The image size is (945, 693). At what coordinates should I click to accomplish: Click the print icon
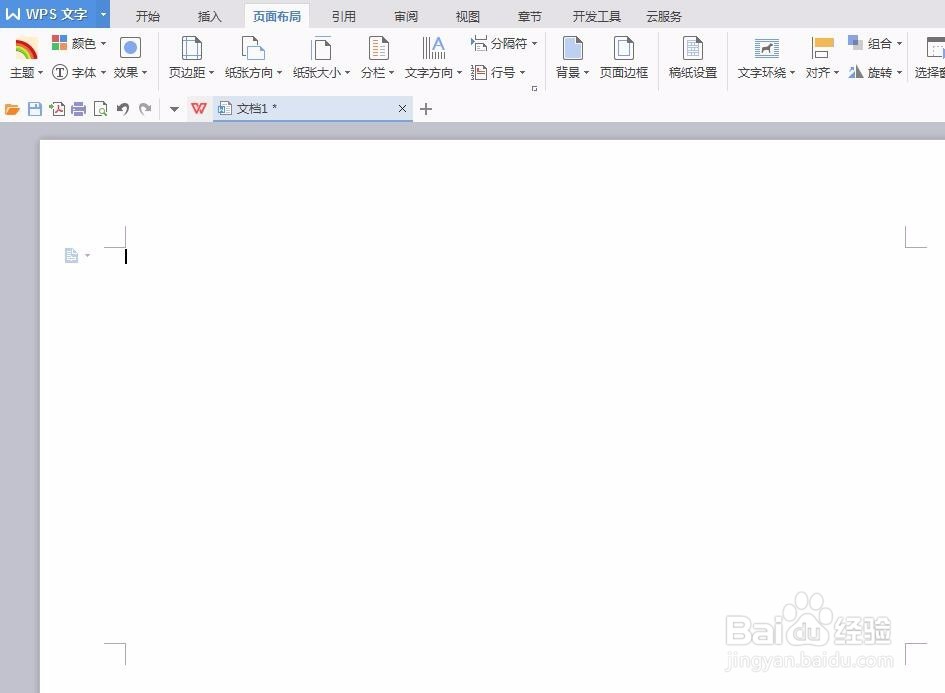78,109
